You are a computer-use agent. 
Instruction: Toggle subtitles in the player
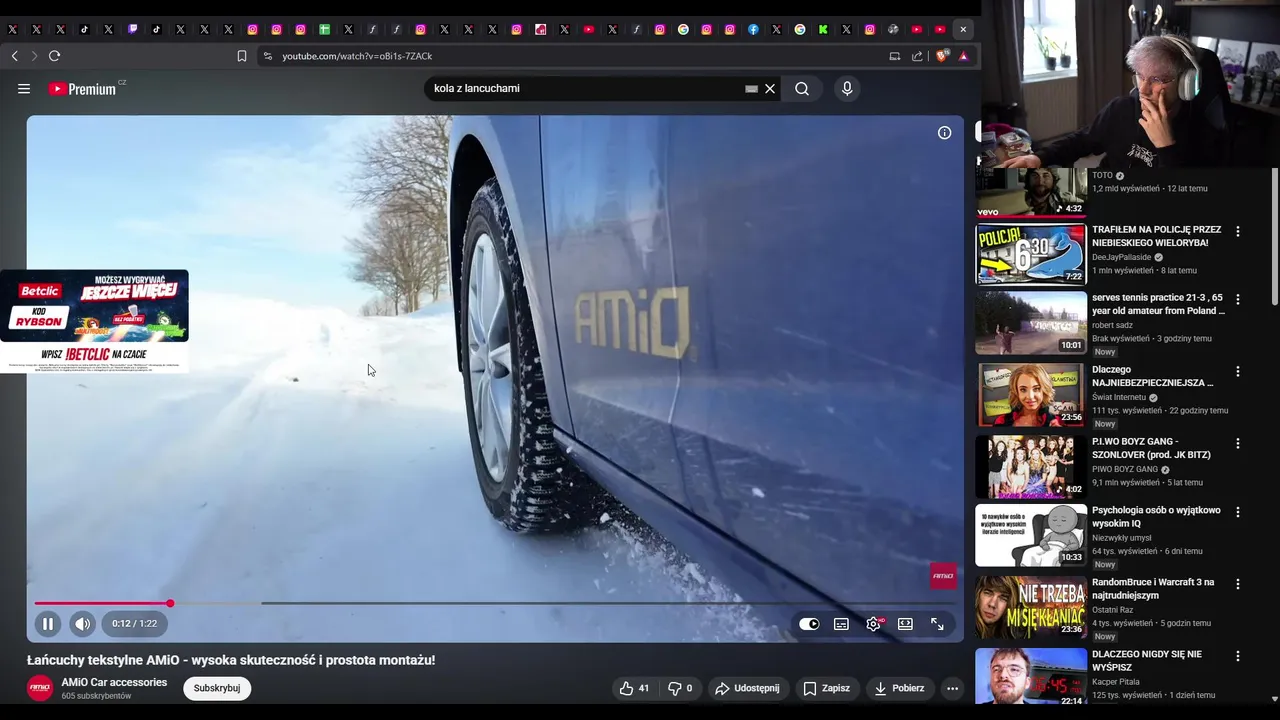(841, 624)
